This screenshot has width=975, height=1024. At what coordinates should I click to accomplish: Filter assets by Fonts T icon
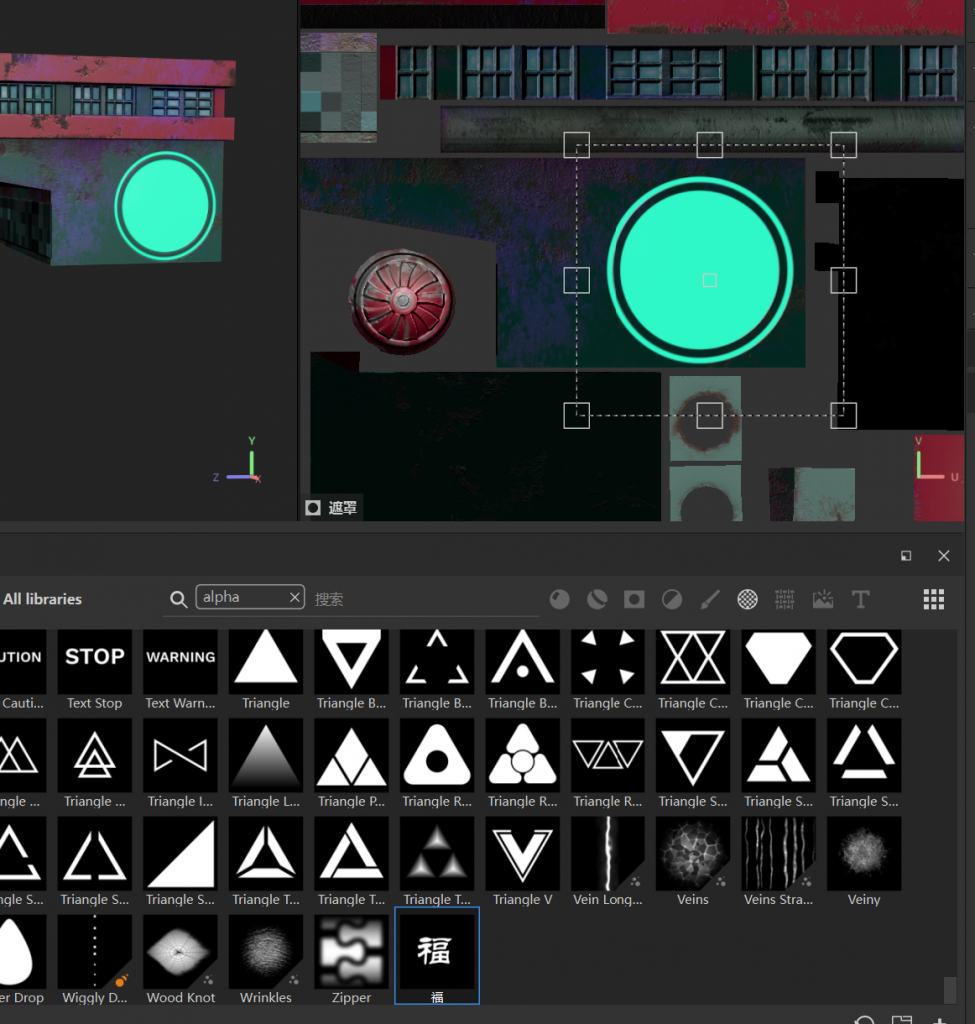coord(860,599)
